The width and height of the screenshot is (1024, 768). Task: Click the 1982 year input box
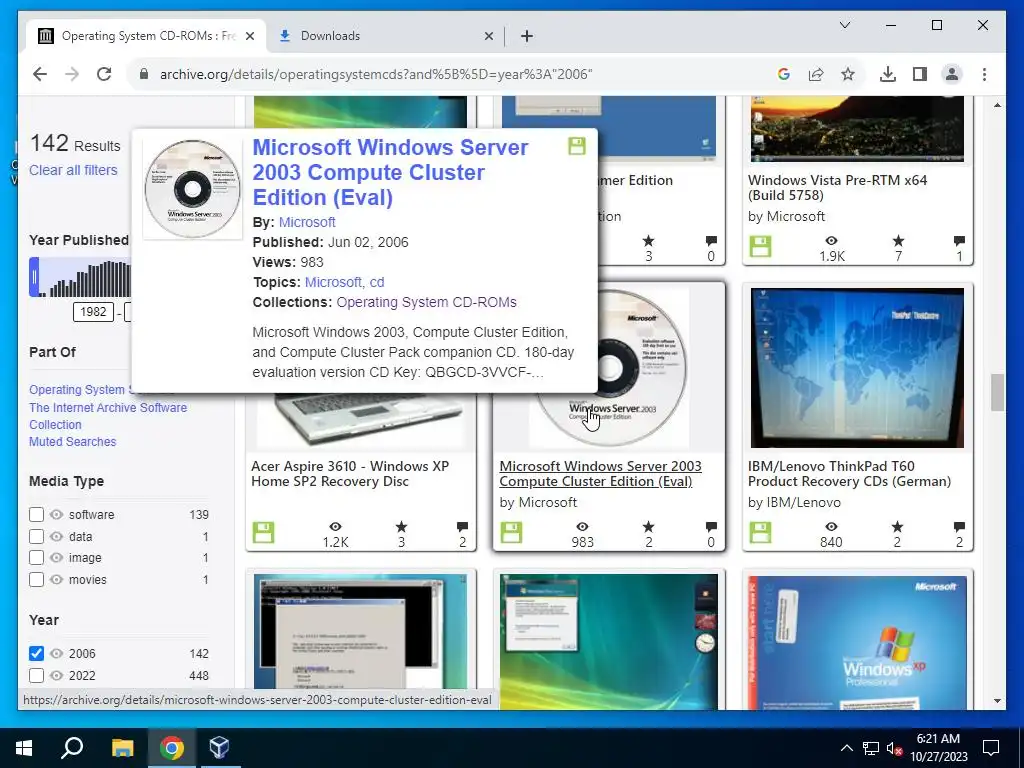[x=93, y=312]
